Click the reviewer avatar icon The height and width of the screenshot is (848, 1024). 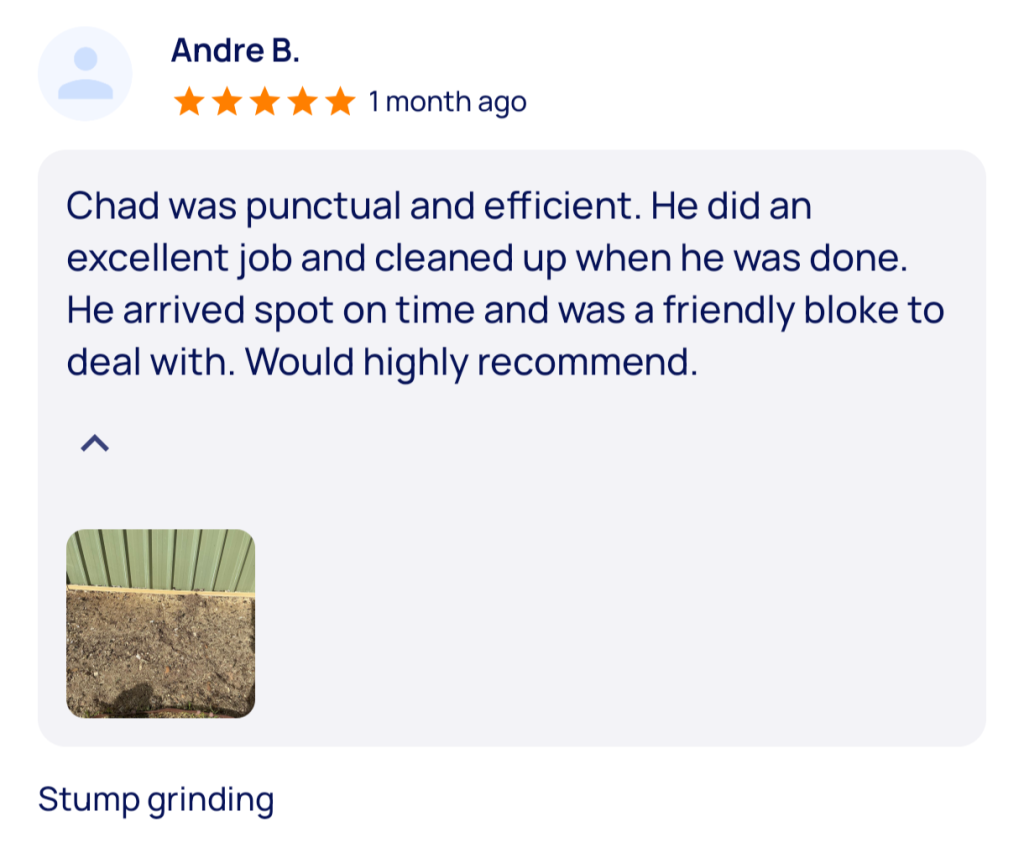coord(85,74)
